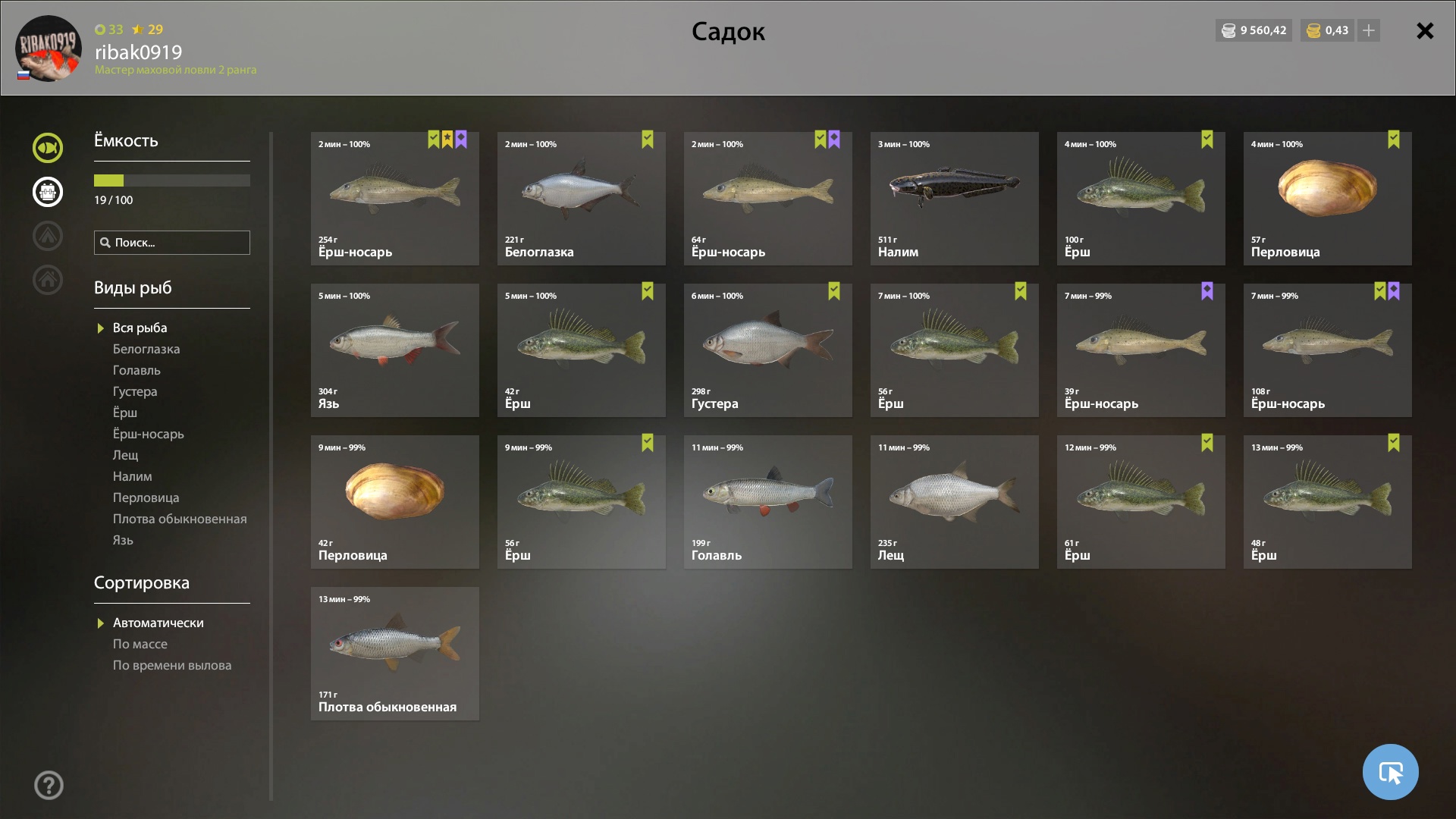Open the campfire tent sidebar icon
Image resolution: width=1456 pixels, height=819 pixels.
pyautogui.click(x=47, y=236)
